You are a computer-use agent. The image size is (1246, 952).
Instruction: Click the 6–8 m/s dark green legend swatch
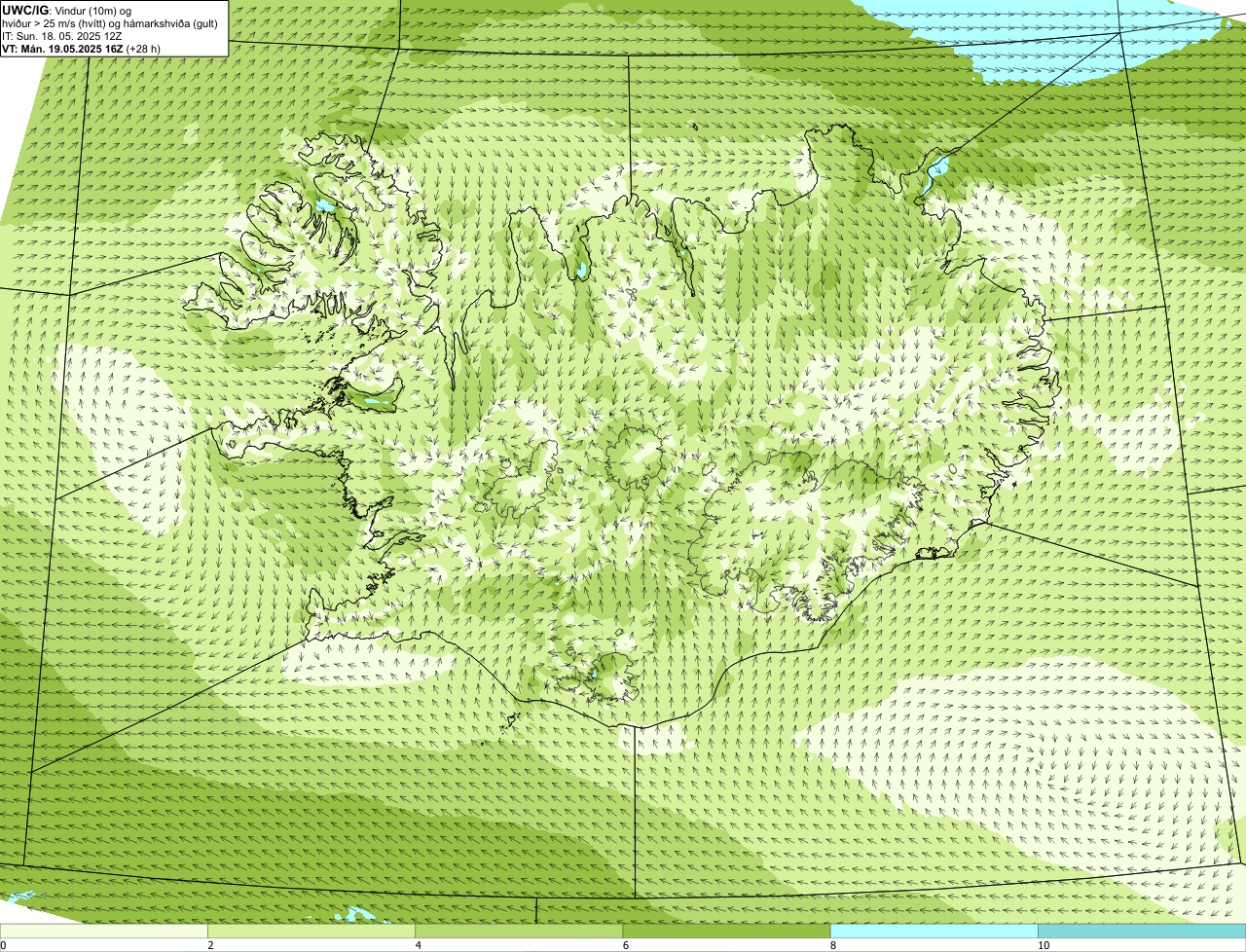(726, 932)
